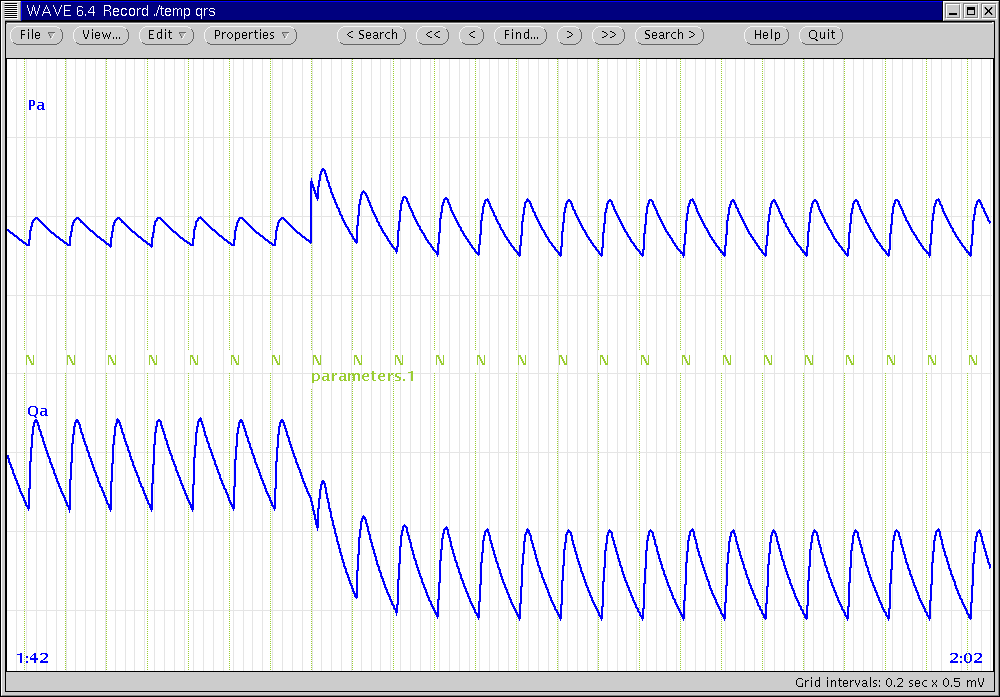
Task: Click the Quit button
Action: tap(822, 35)
